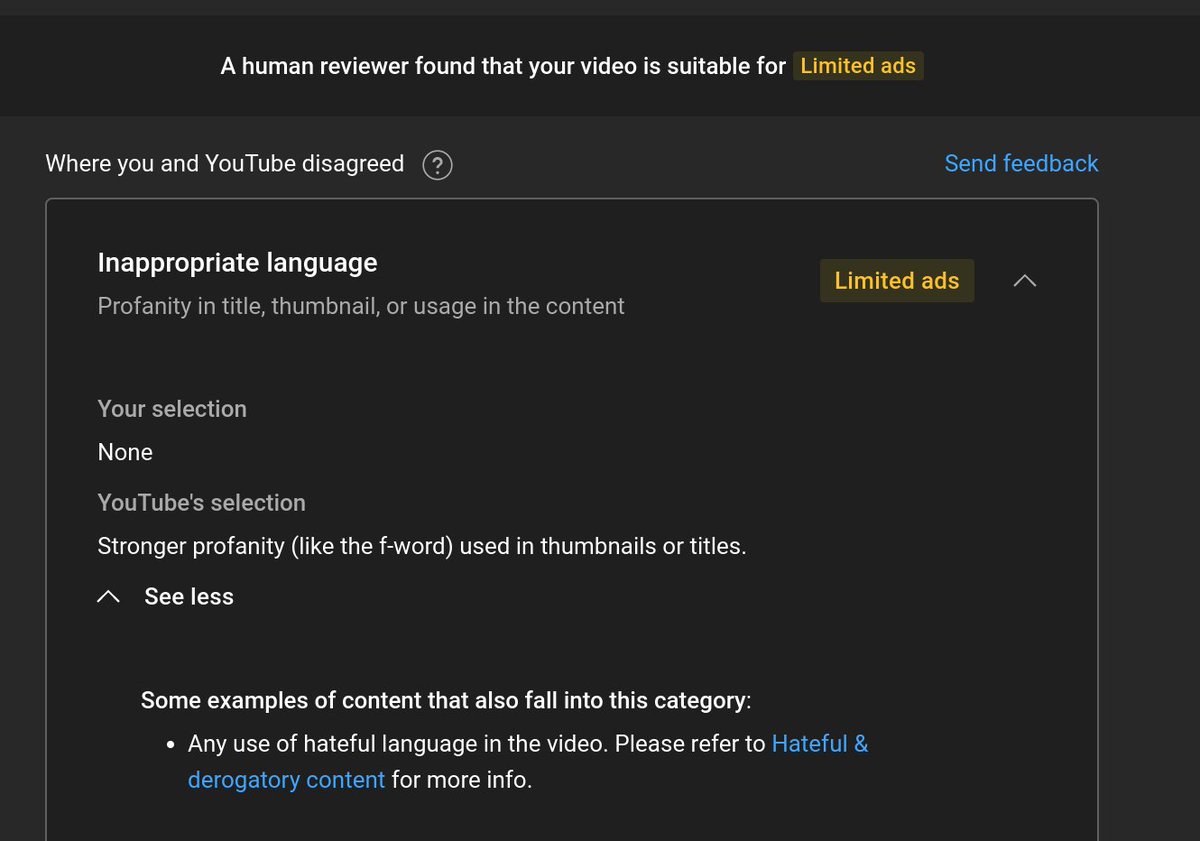Toggle the See less visibility control
1200x841 pixels.
pyautogui.click(x=189, y=596)
